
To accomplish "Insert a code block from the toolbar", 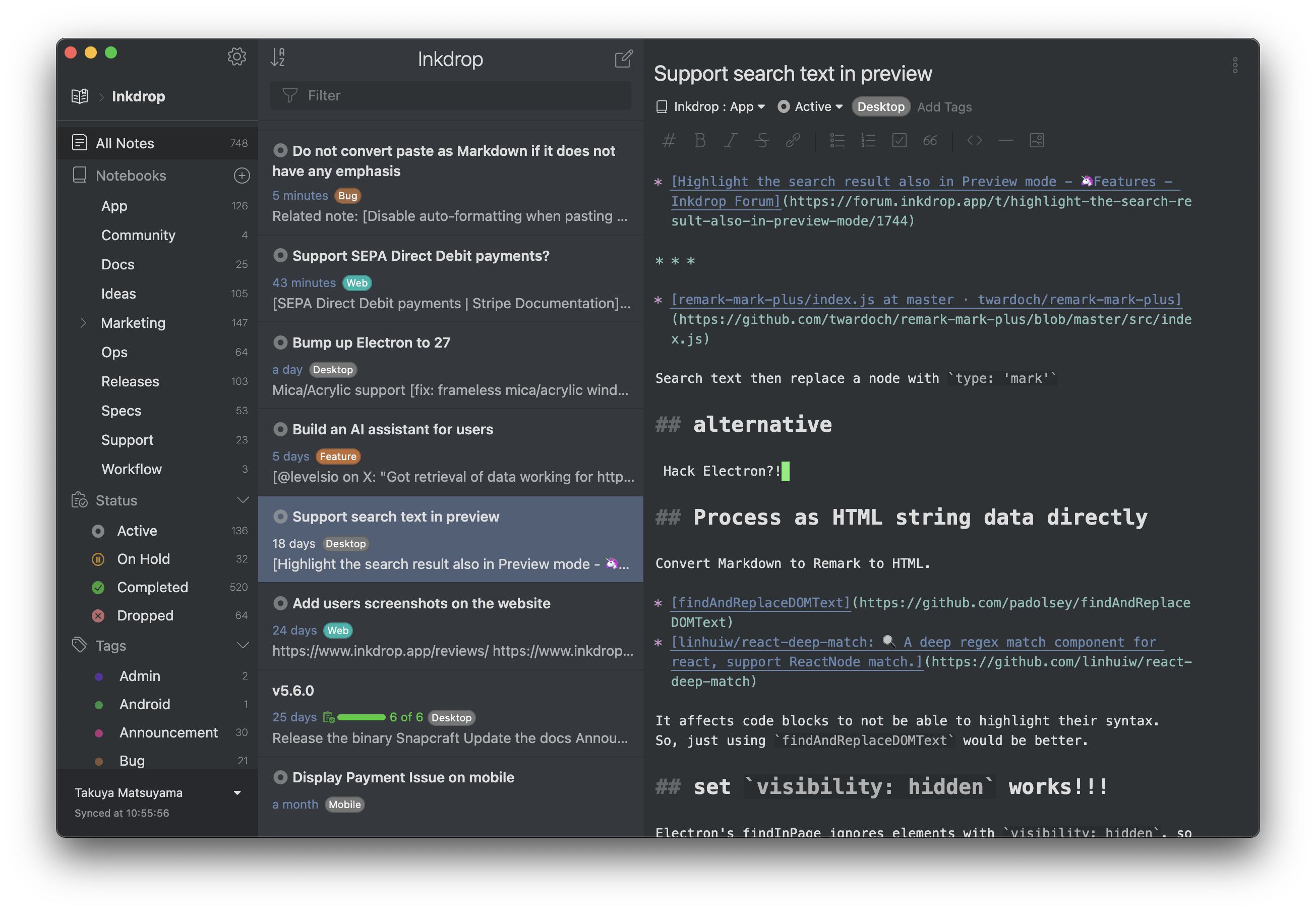I will click(975, 141).
